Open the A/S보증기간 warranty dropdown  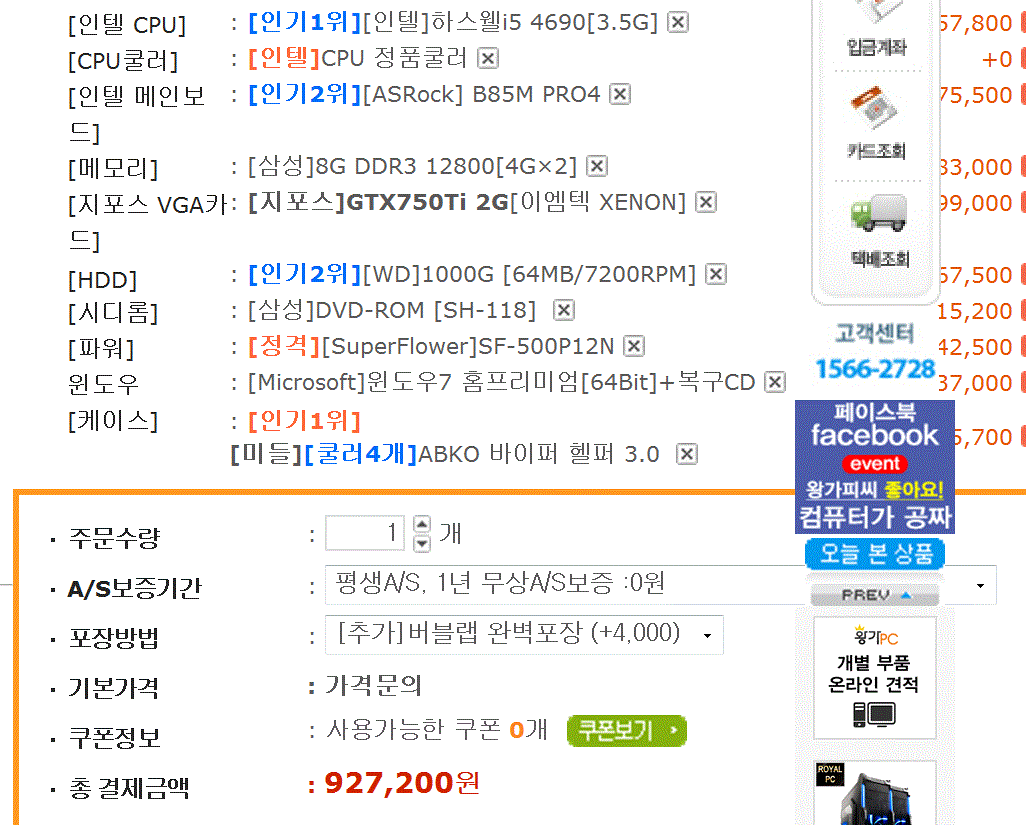click(x=661, y=585)
